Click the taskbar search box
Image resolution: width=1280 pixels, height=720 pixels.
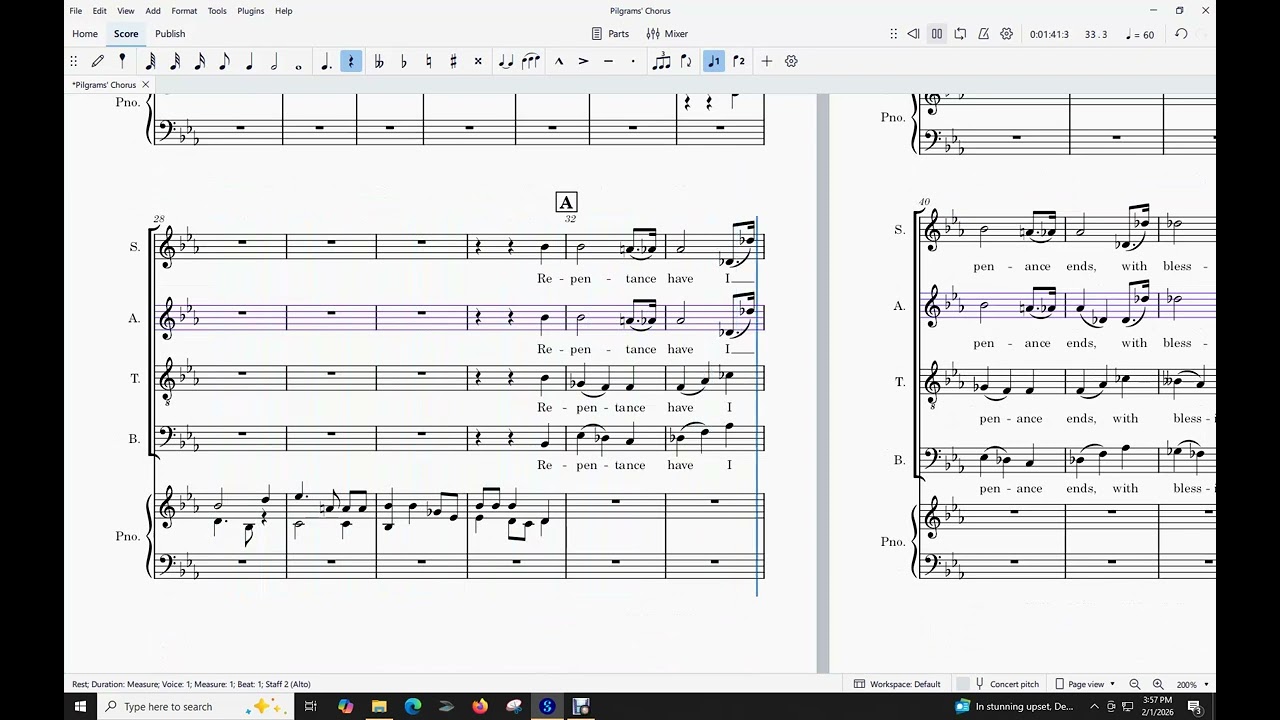coord(195,706)
